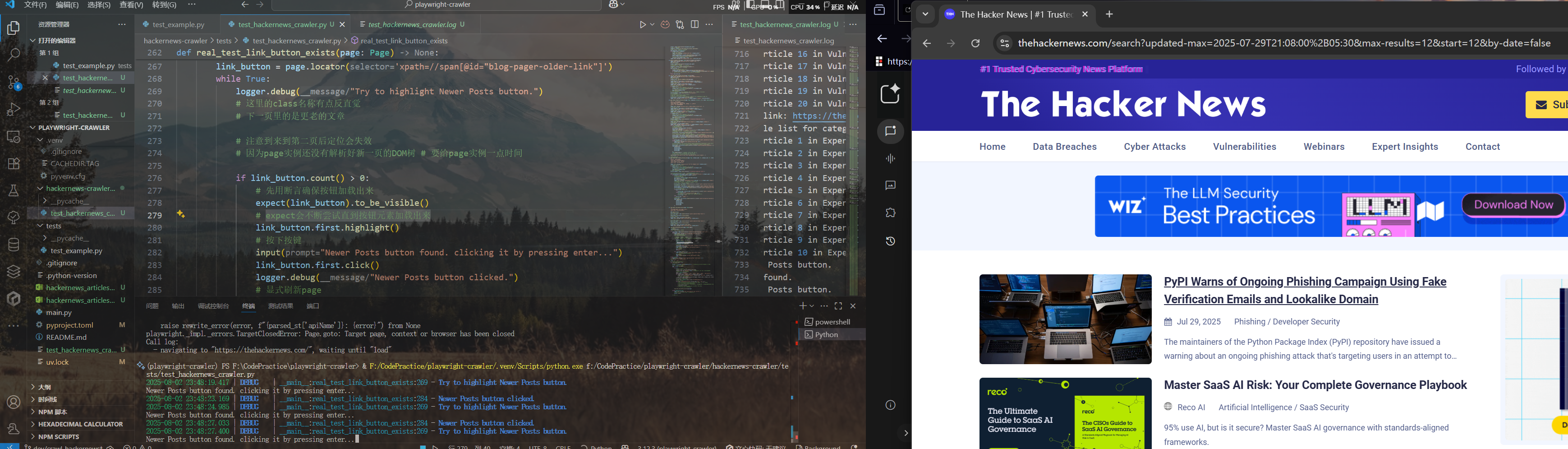Open the Accounts icon in VS Code
This screenshot has width=1568, height=449.
(14, 402)
